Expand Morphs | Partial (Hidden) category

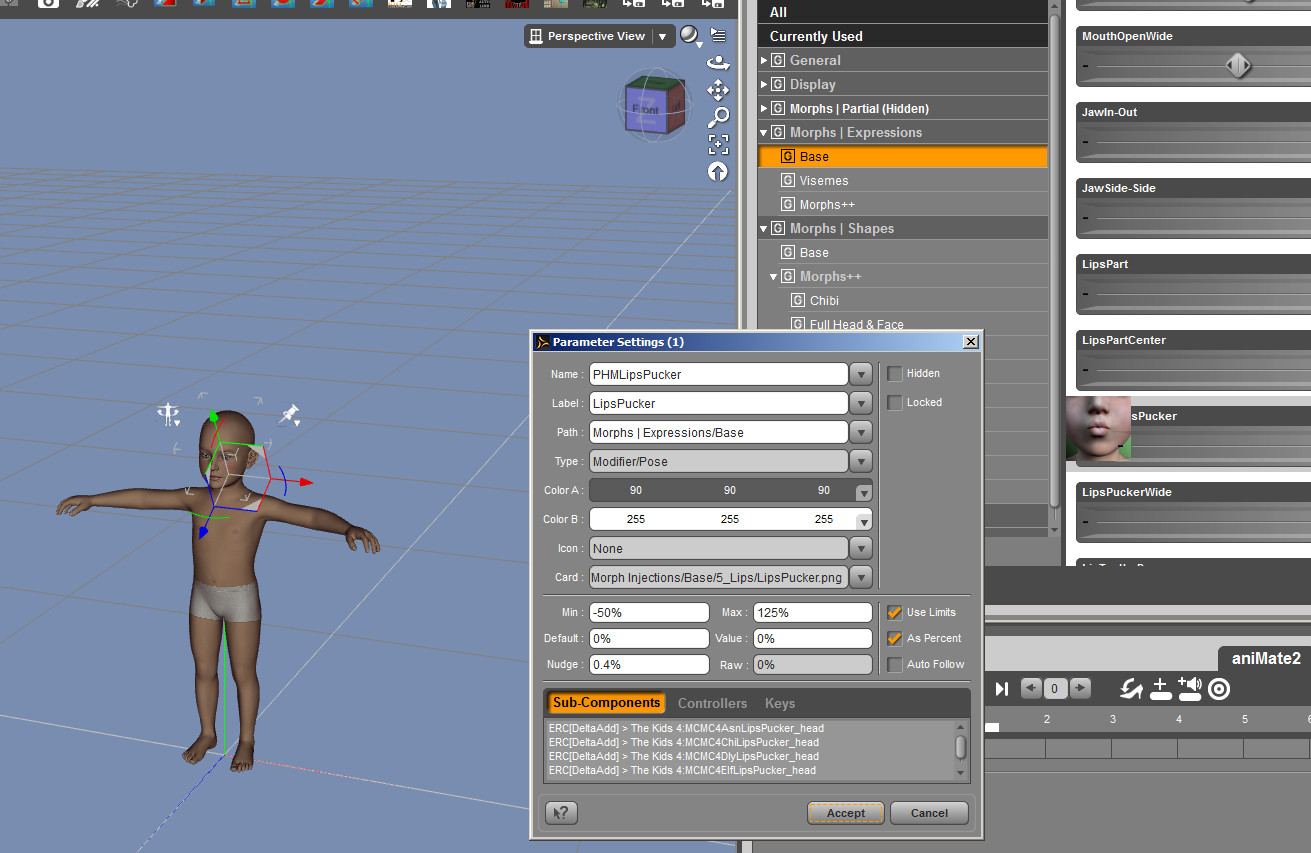765,109
